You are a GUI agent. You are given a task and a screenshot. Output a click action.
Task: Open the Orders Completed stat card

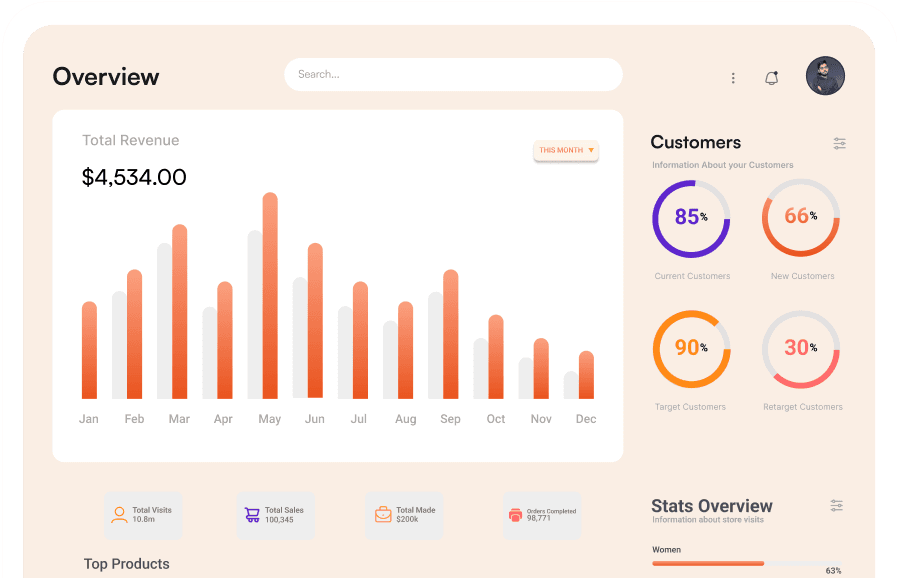(541, 515)
